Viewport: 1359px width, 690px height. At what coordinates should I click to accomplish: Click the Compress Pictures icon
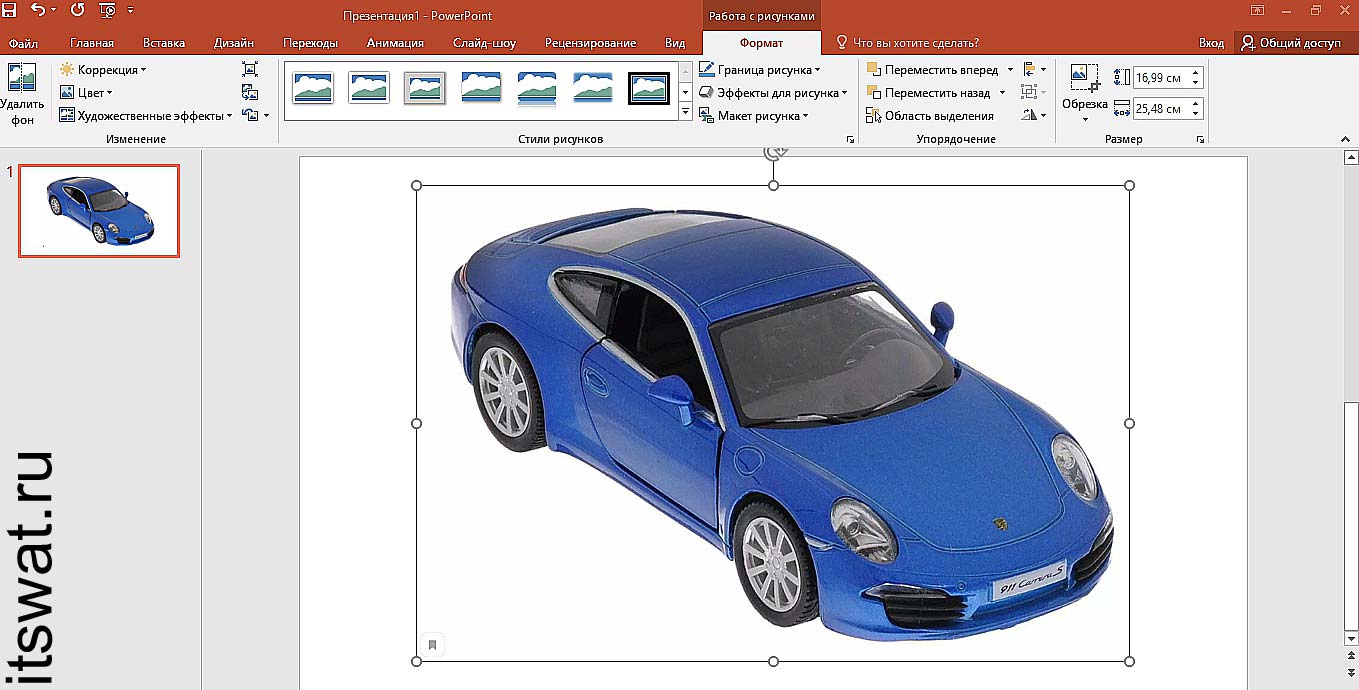coord(250,70)
